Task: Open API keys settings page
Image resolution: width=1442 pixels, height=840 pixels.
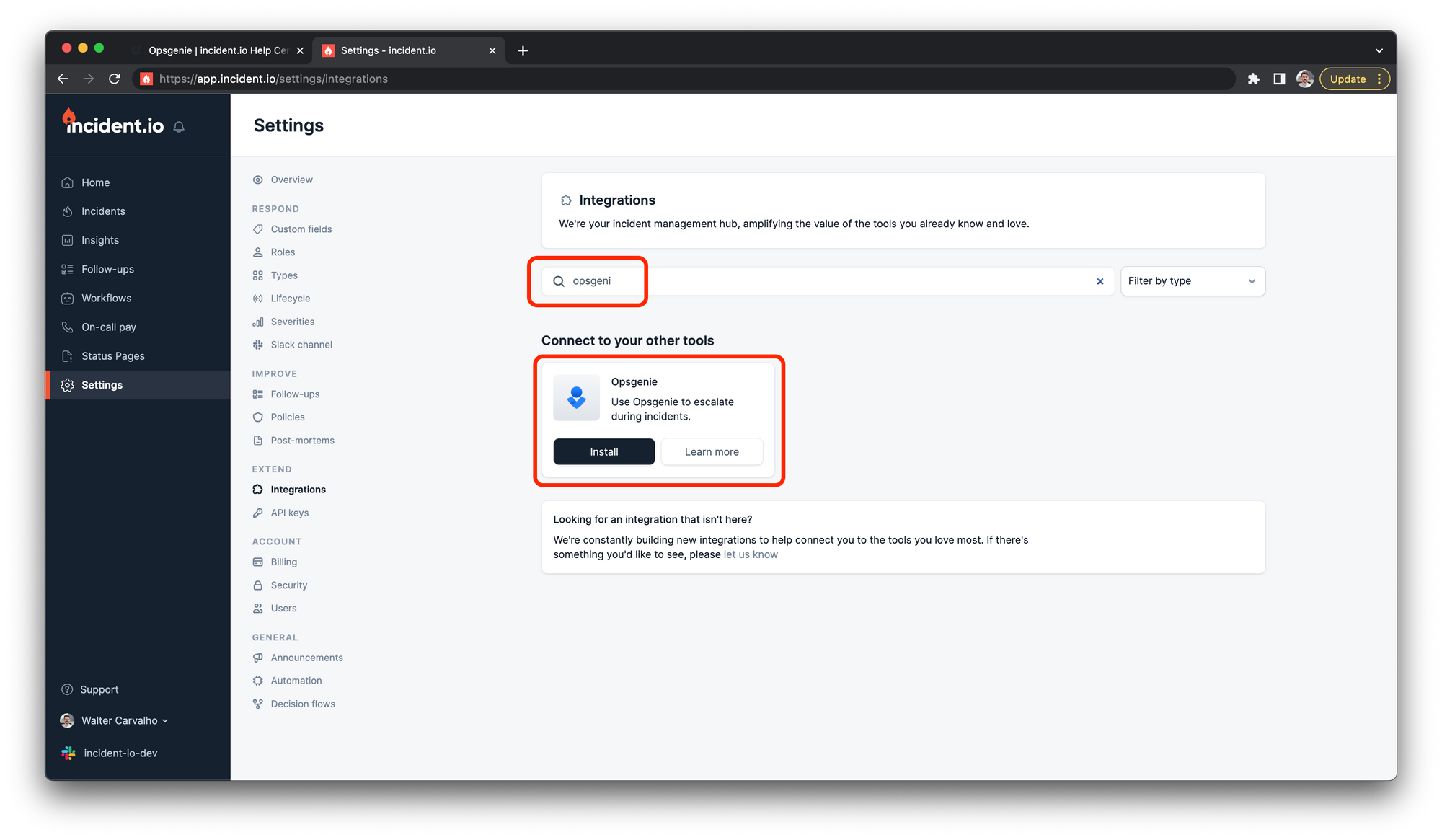Action: (289, 513)
